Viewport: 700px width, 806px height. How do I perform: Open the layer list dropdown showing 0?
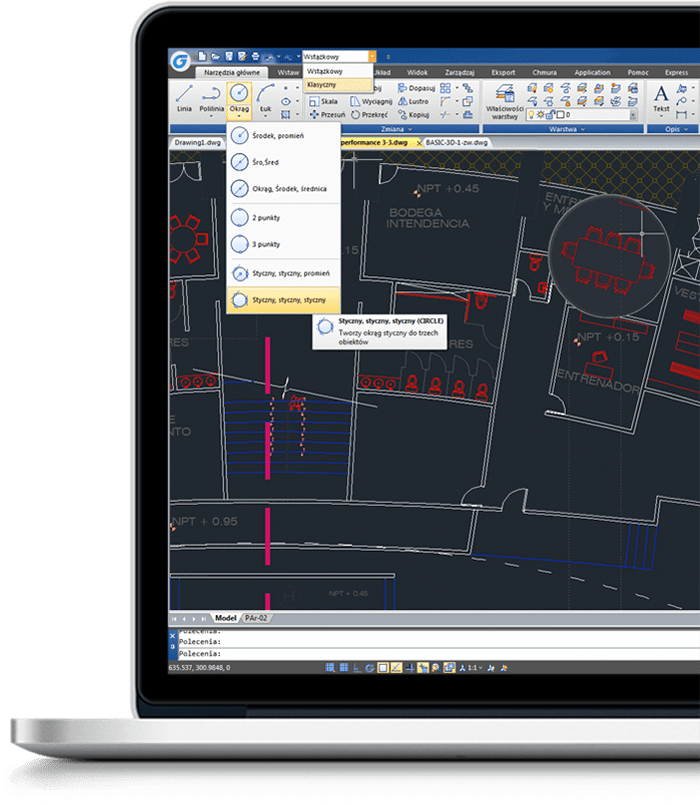[x=633, y=115]
